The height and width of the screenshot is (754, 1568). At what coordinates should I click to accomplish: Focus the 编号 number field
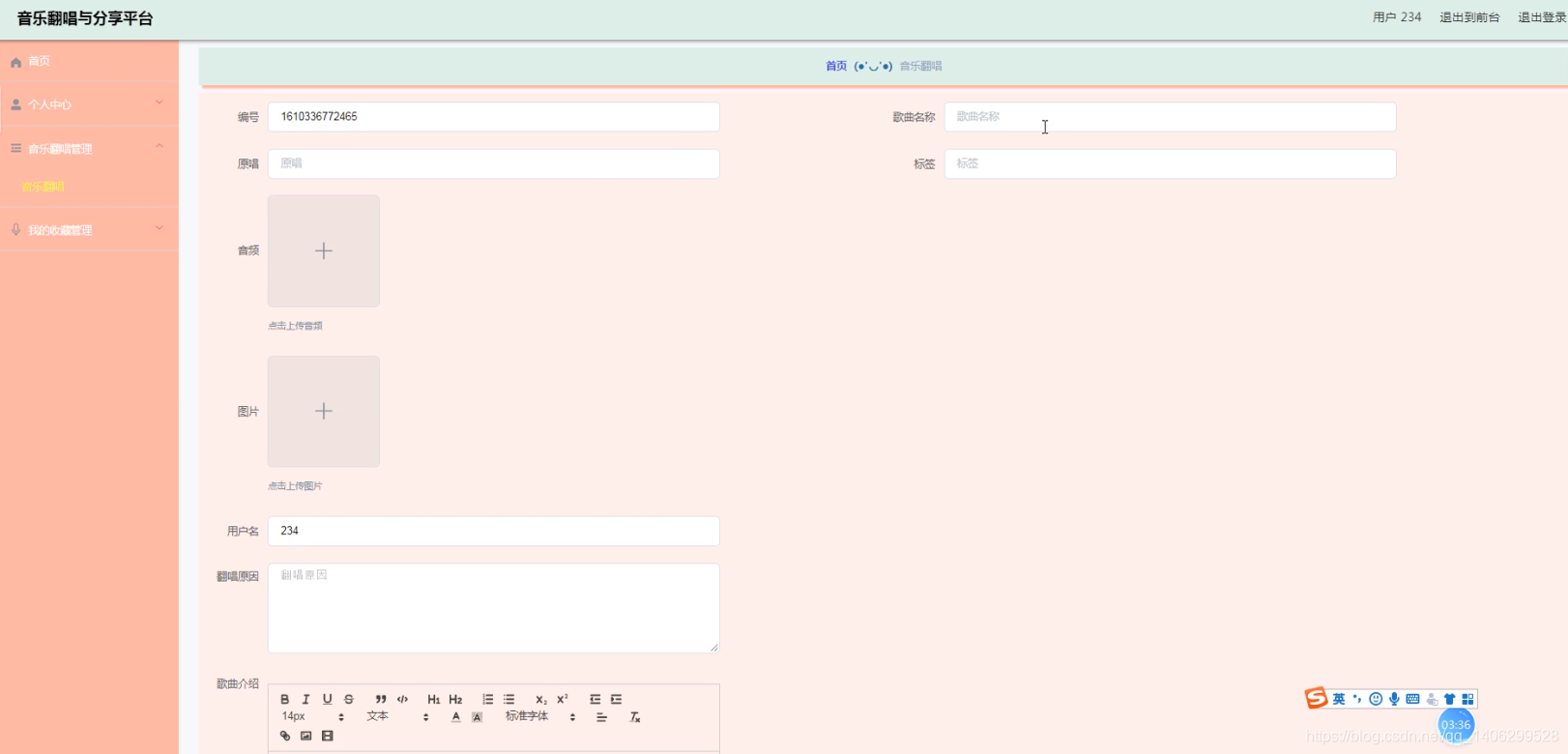[x=494, y=117]
